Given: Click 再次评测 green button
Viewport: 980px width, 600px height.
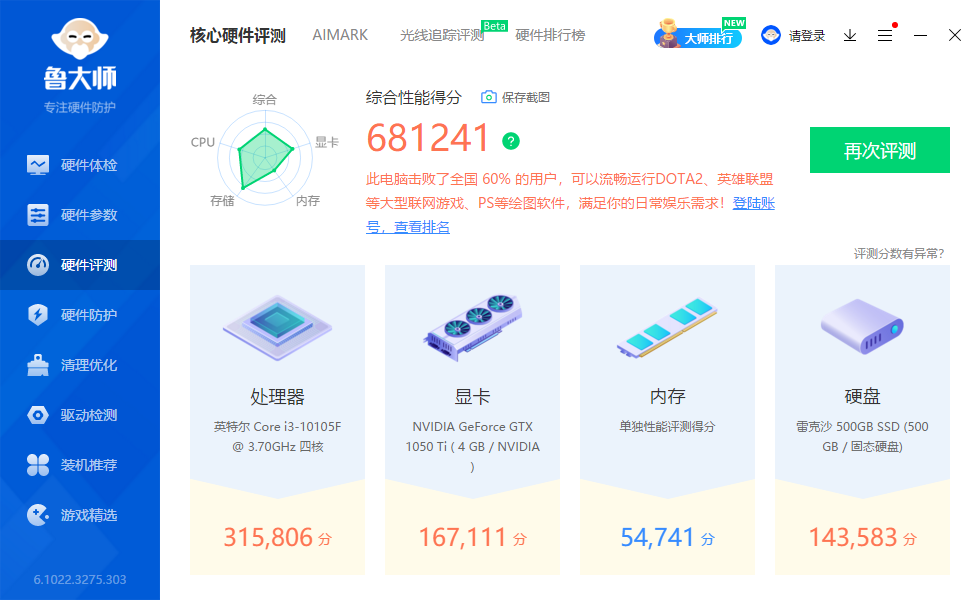Looking at the screenshot, I should [x=879, y=150].
